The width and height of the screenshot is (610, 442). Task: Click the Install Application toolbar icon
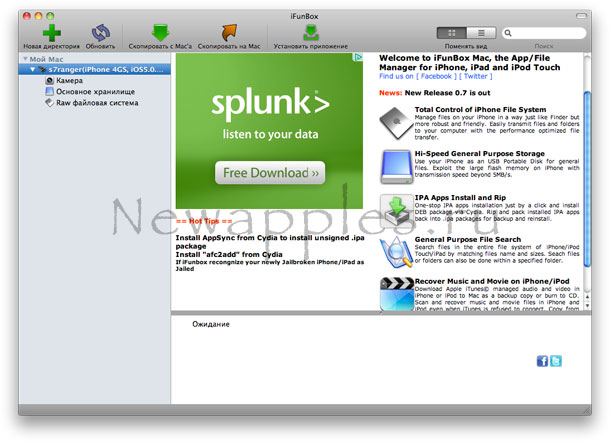pyautogui.click(x=311, y=32)
